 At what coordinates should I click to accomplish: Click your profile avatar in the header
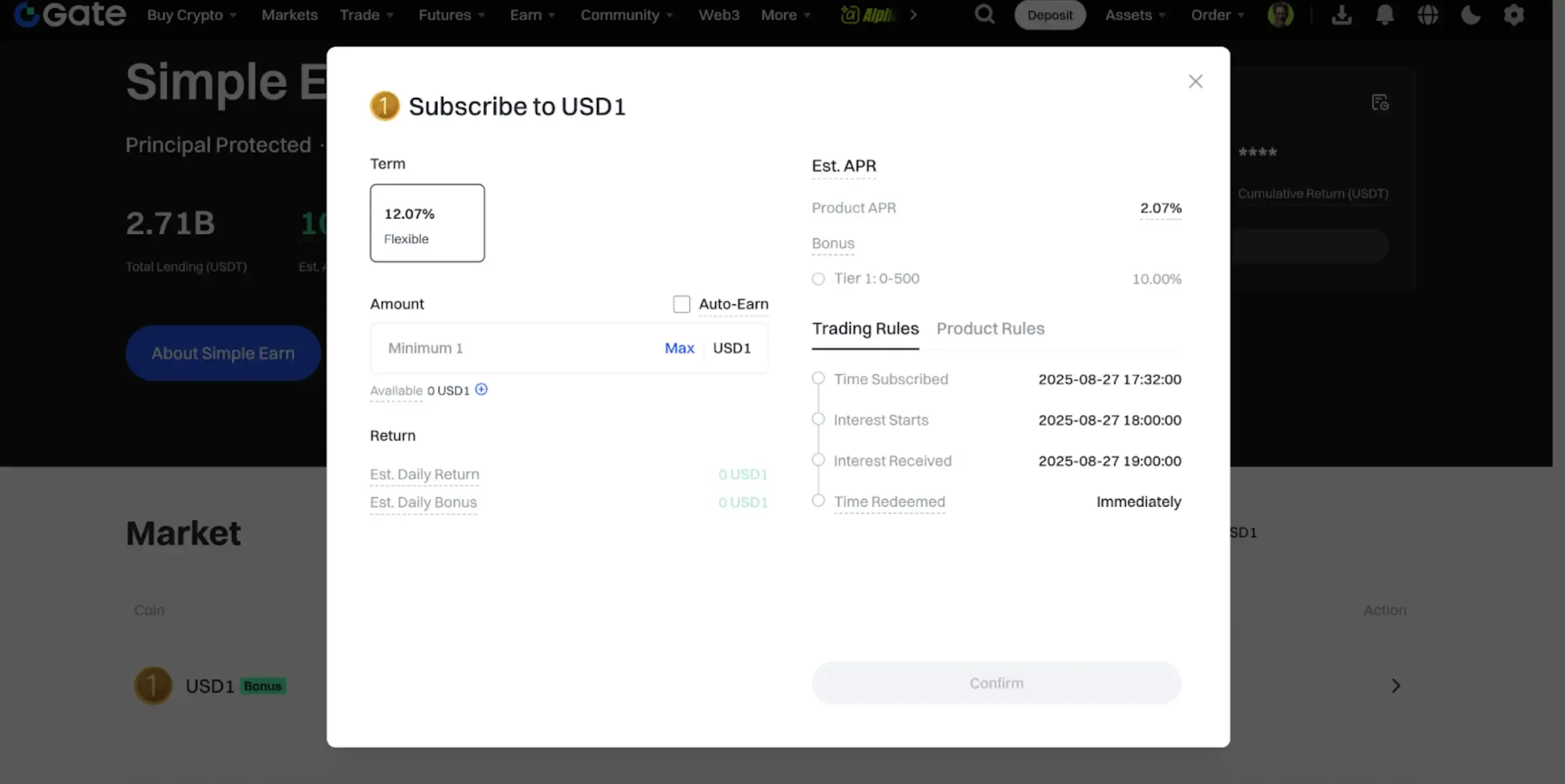(x=1280, y=14)
